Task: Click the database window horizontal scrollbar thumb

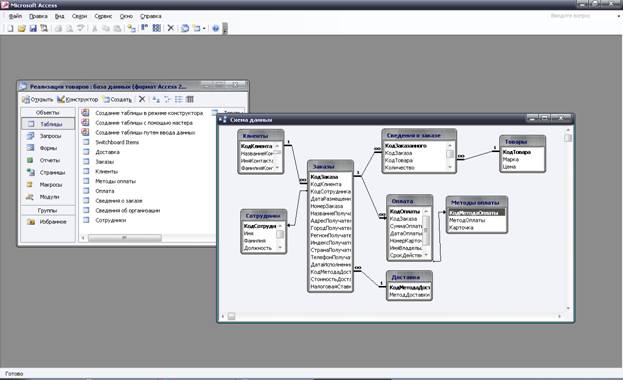Action: [x=125, y=238]
